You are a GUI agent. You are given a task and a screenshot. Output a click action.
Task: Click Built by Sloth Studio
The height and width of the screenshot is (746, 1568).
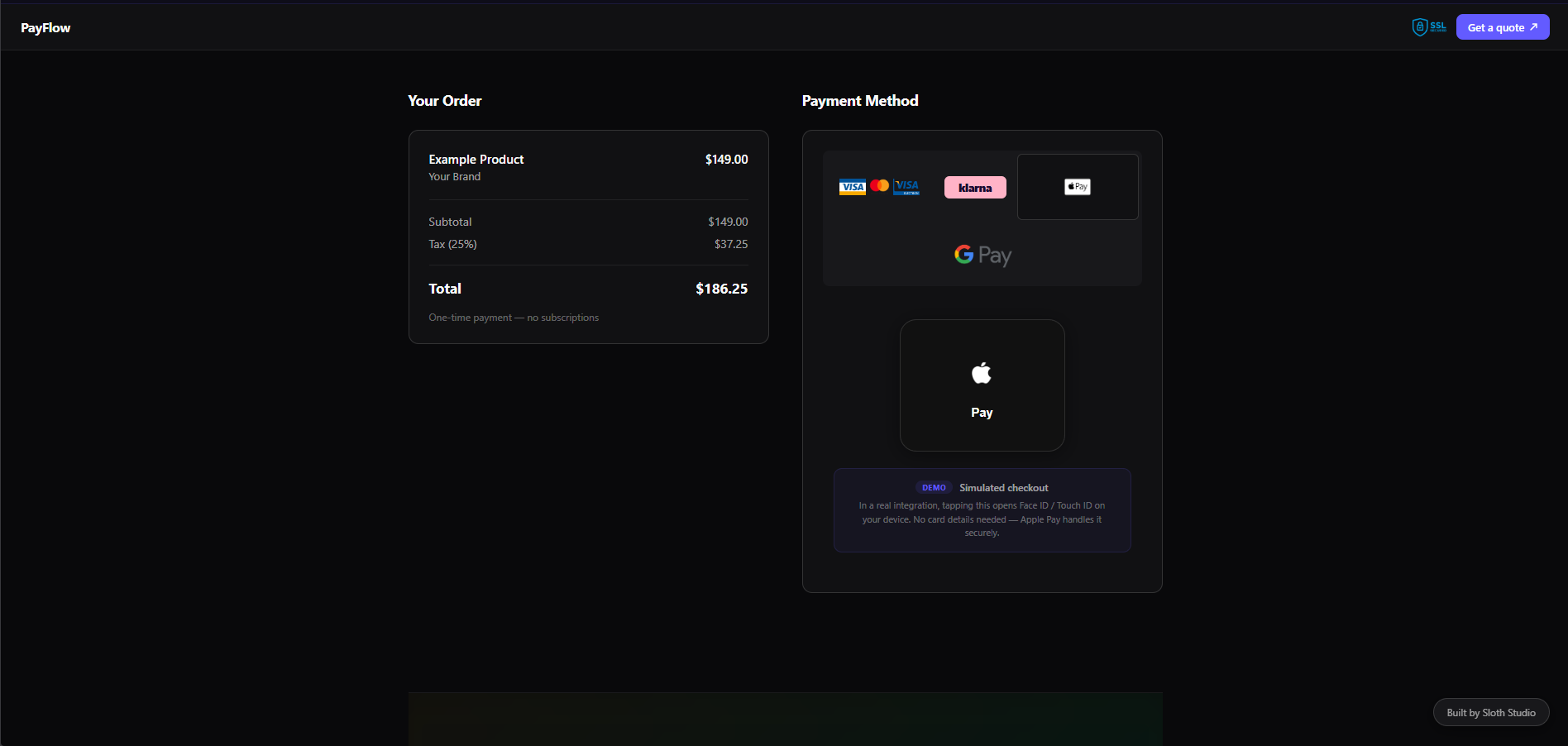1490,712
